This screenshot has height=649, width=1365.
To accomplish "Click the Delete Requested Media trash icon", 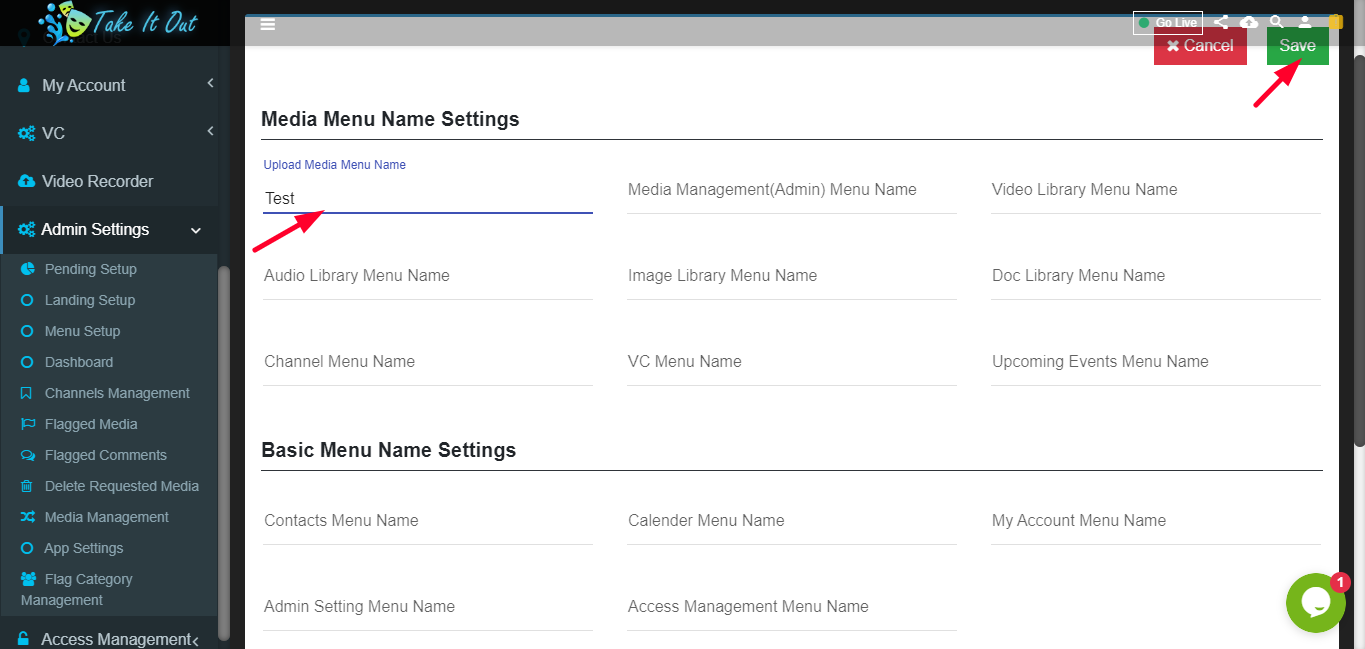I will pos(26,486).
